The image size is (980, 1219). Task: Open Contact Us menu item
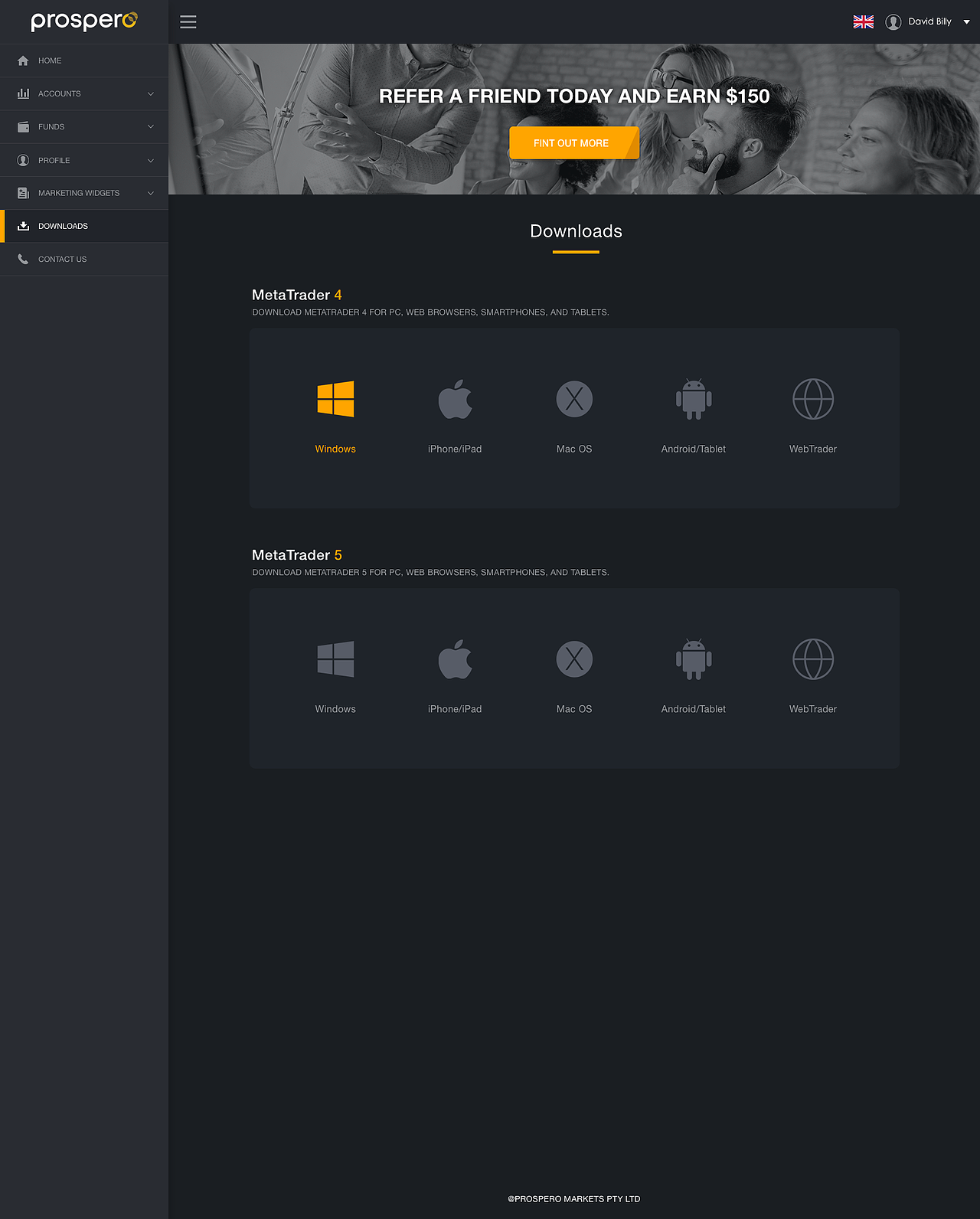(x=84, y=259)
